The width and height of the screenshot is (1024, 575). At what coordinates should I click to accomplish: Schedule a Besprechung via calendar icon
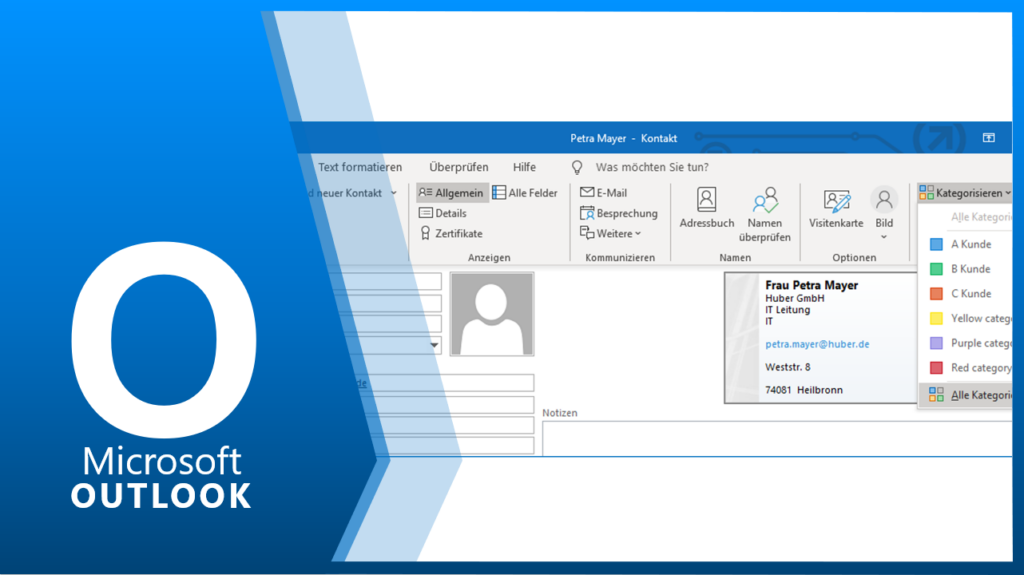[x=587, y=213]
